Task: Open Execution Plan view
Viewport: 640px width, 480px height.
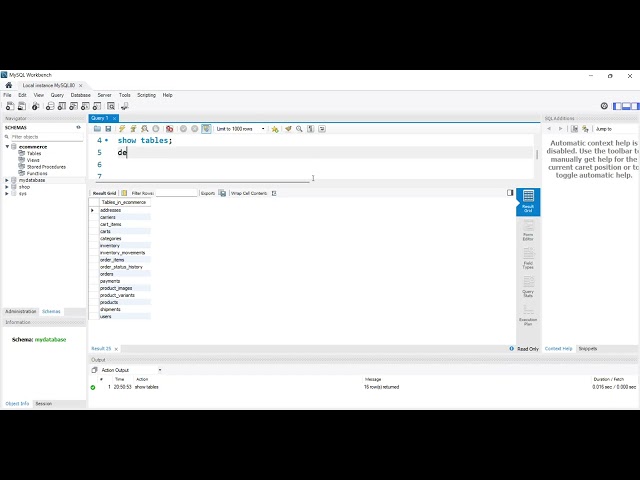Action: click(528, 315)
